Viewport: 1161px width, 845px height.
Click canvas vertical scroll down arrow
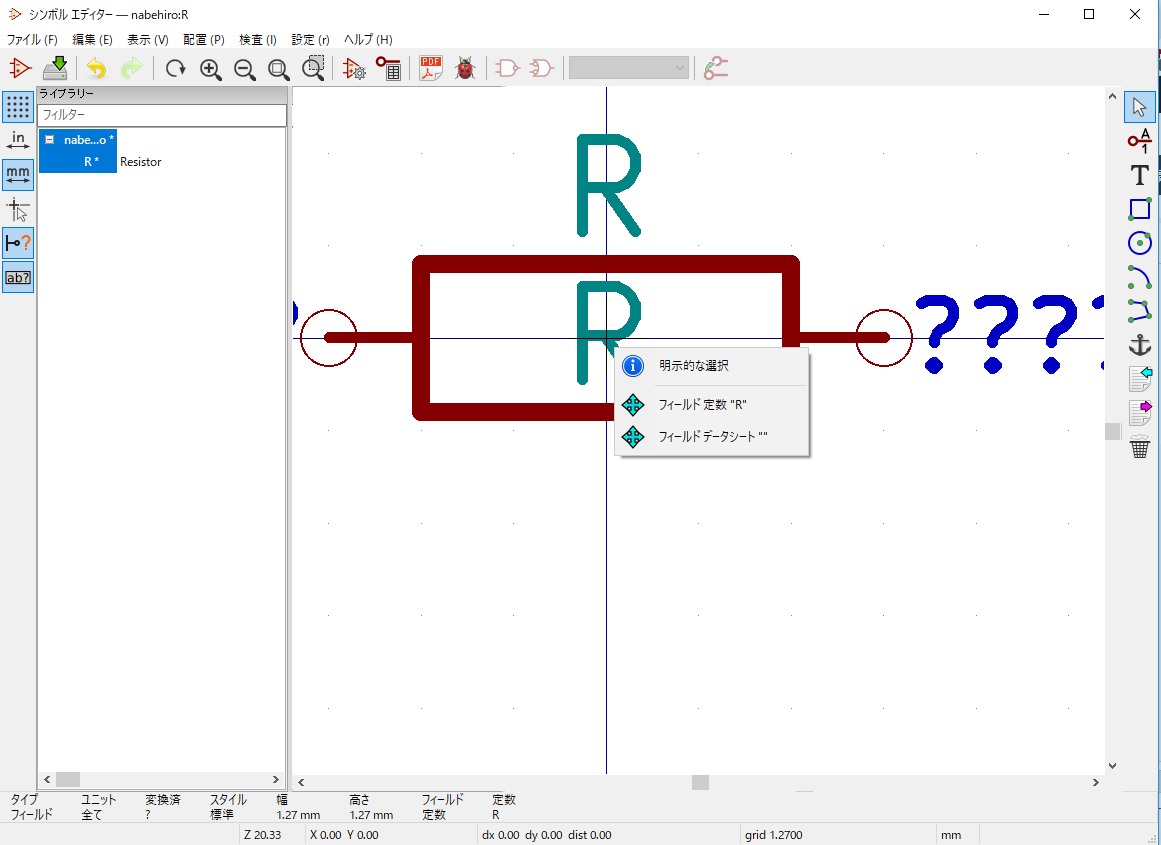coord(1112,766)
